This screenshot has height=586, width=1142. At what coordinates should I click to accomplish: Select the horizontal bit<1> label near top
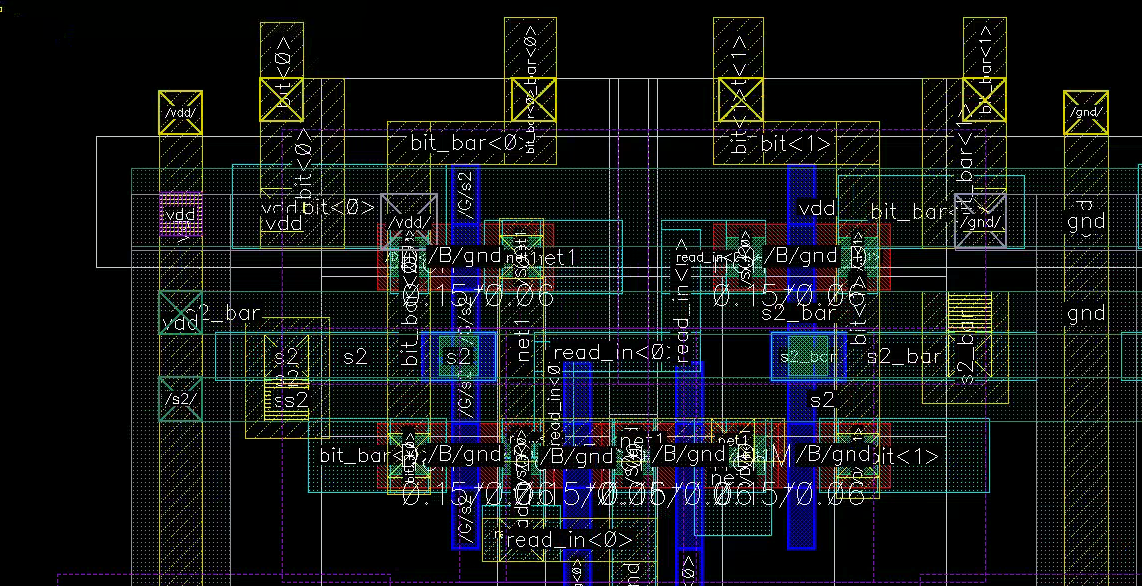point(795,144)
